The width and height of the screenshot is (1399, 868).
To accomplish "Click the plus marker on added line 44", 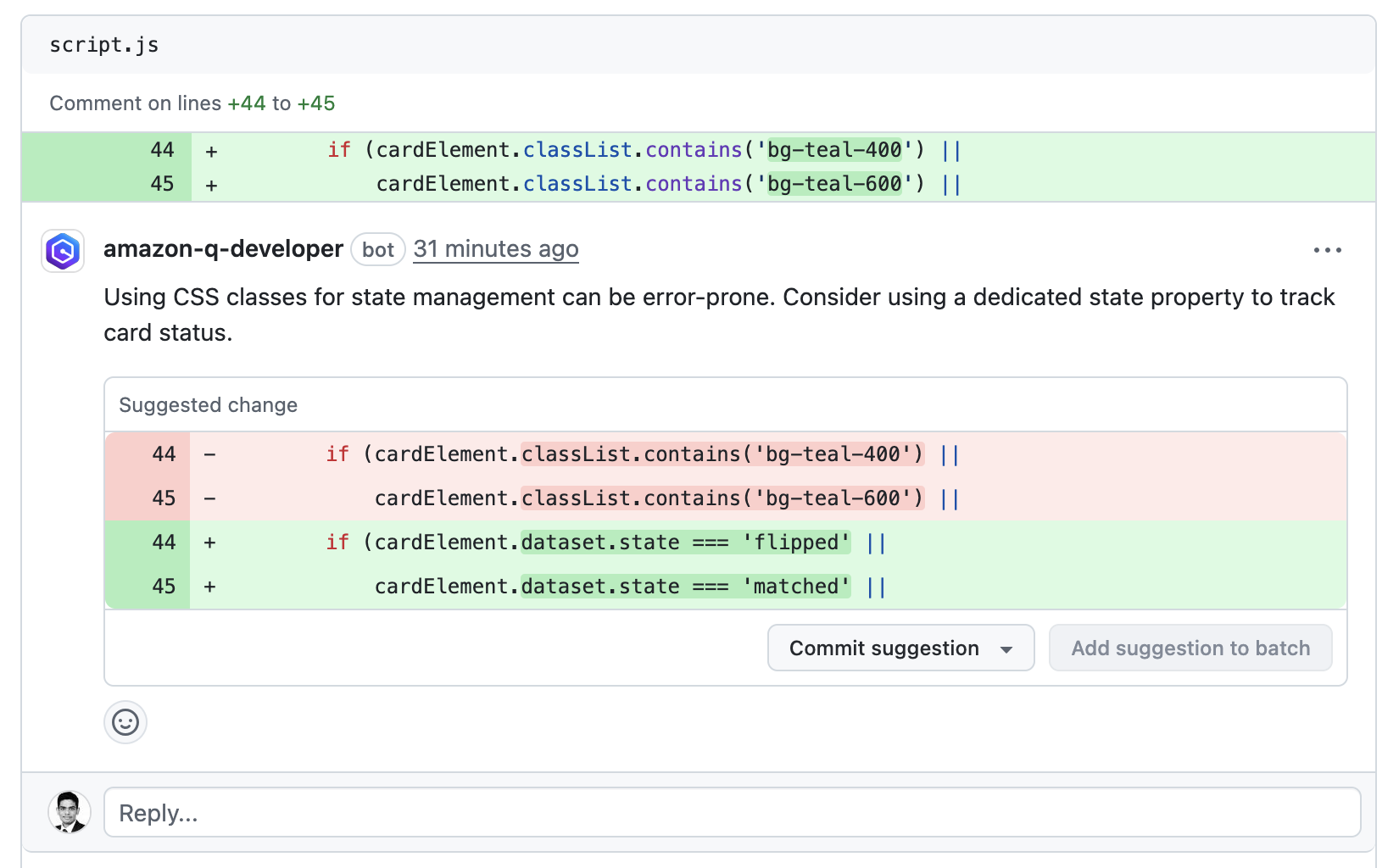I will click(210, 150).
